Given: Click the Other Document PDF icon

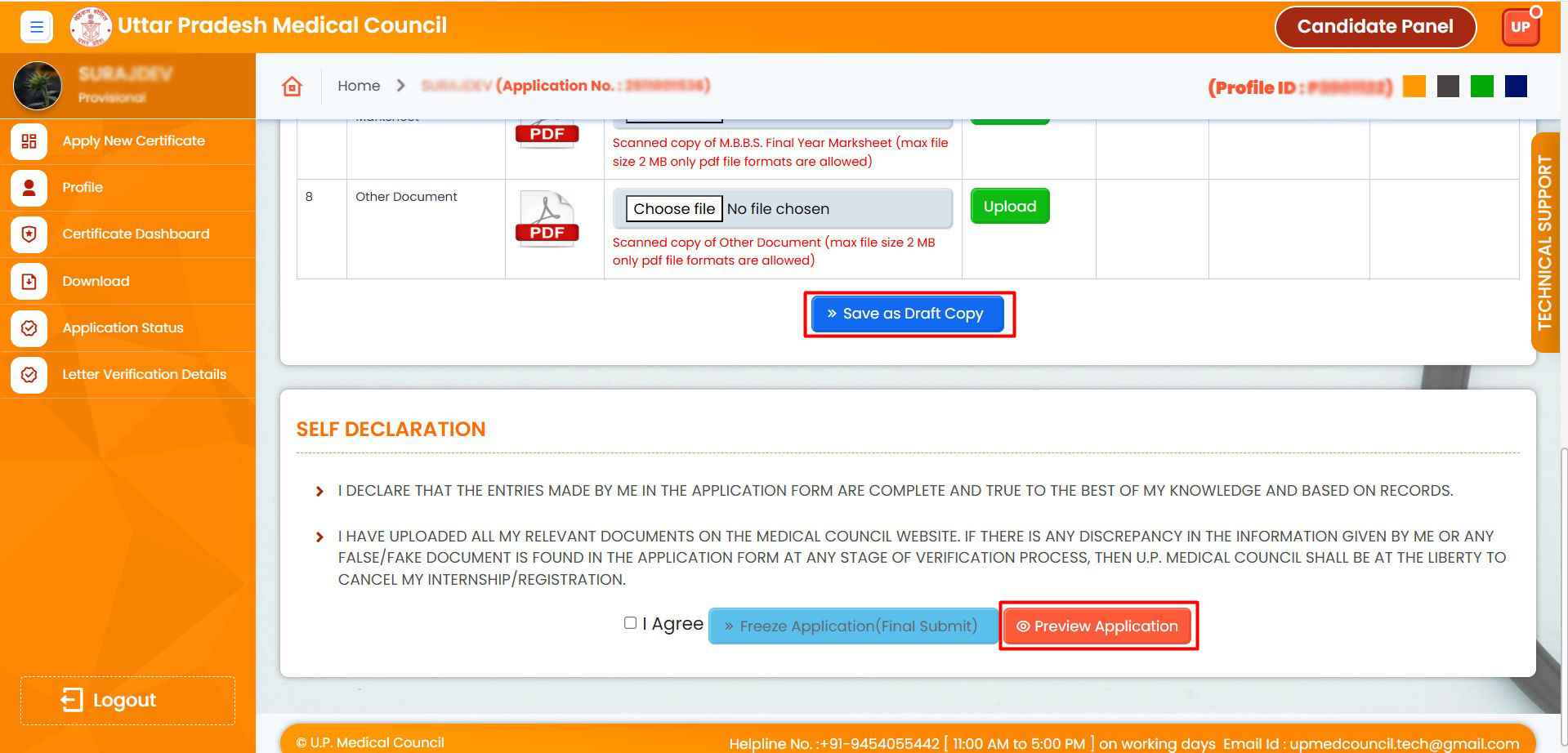Looking at the screenshot, I should (547, 219).
